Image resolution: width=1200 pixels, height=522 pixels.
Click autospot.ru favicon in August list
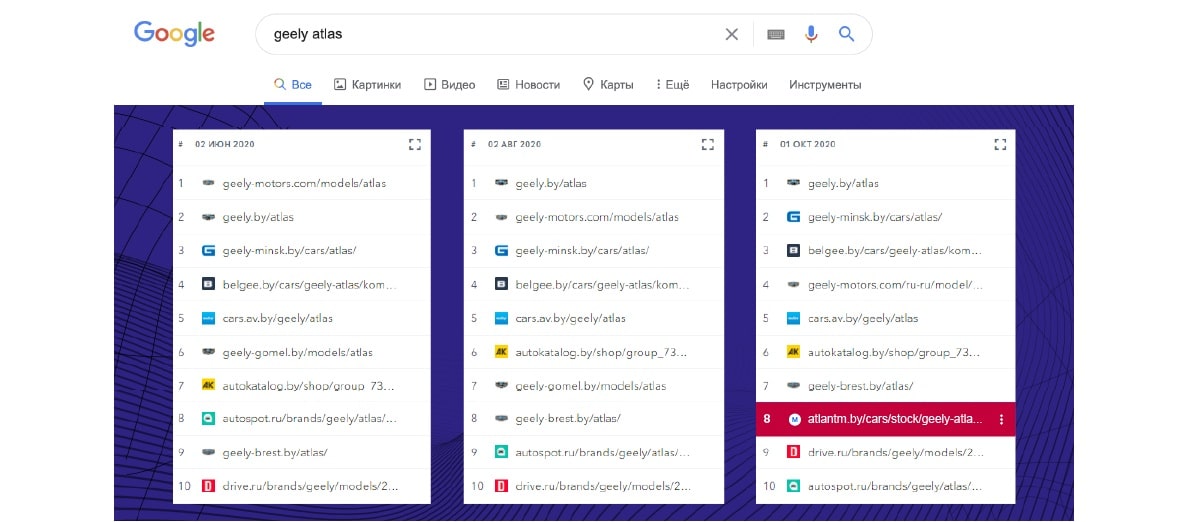pyautogui.click(x=501, y=453)
